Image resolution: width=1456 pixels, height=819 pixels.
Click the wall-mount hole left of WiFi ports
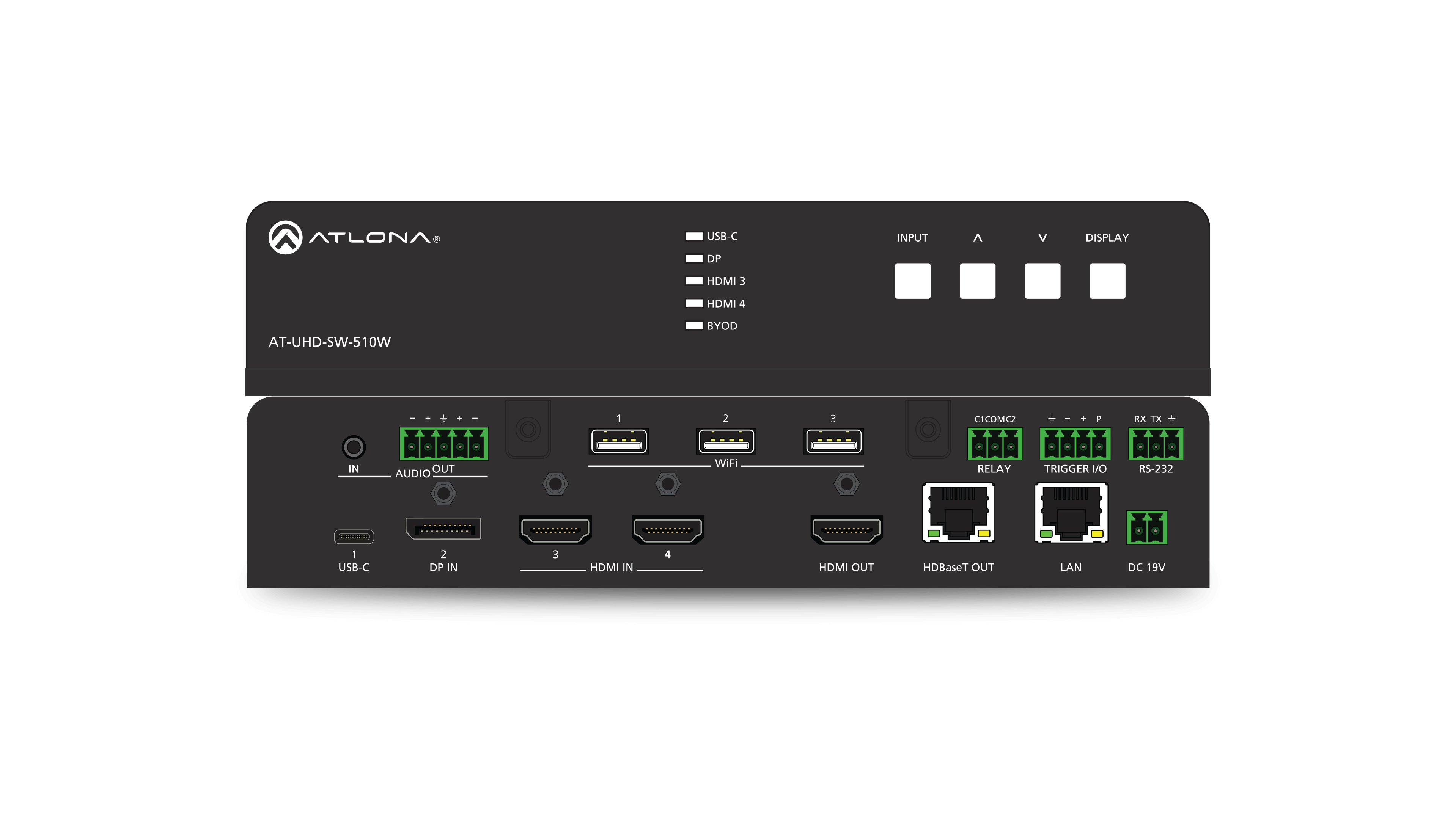[x=528, y=429]
